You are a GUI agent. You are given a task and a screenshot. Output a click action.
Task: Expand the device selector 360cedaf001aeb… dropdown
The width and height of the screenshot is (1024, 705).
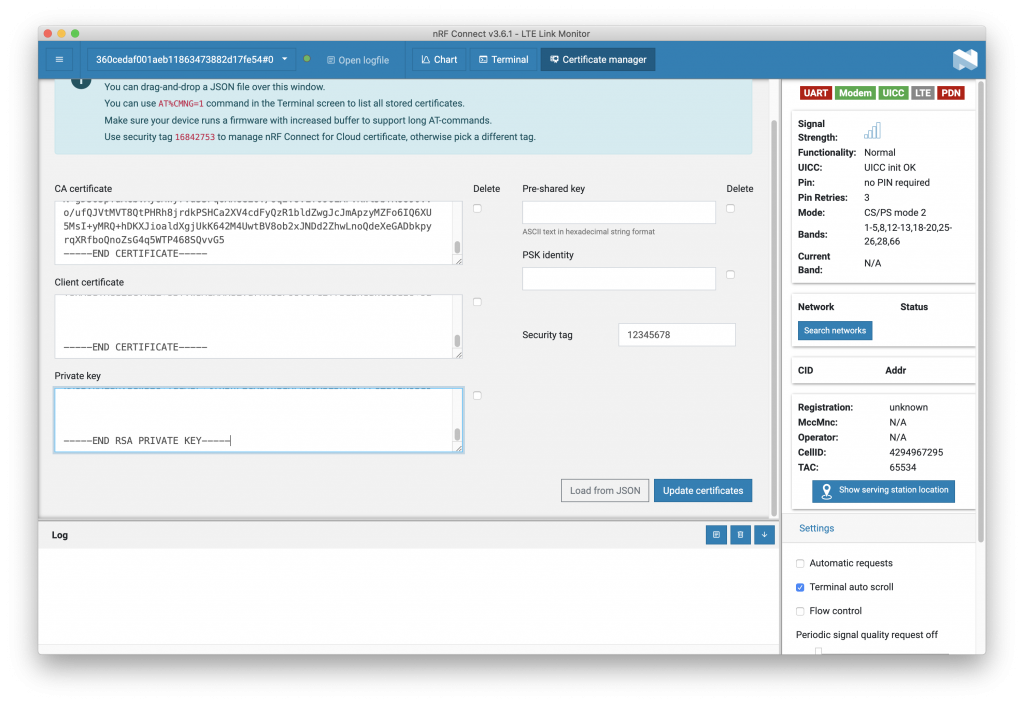click(191, 59)
